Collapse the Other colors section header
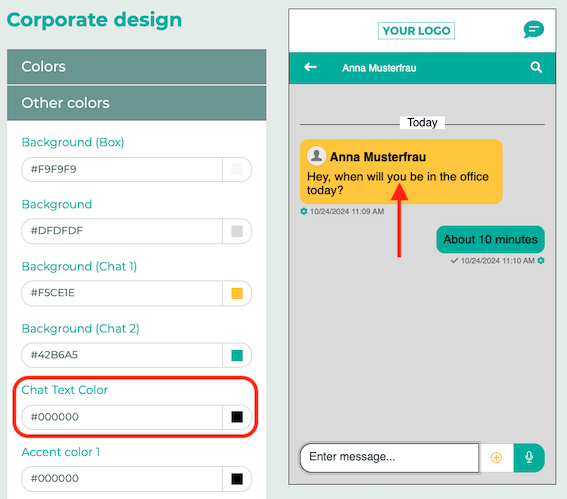This screenshot has width=567, height=499. pyautogui.click(x=137, y=103)
